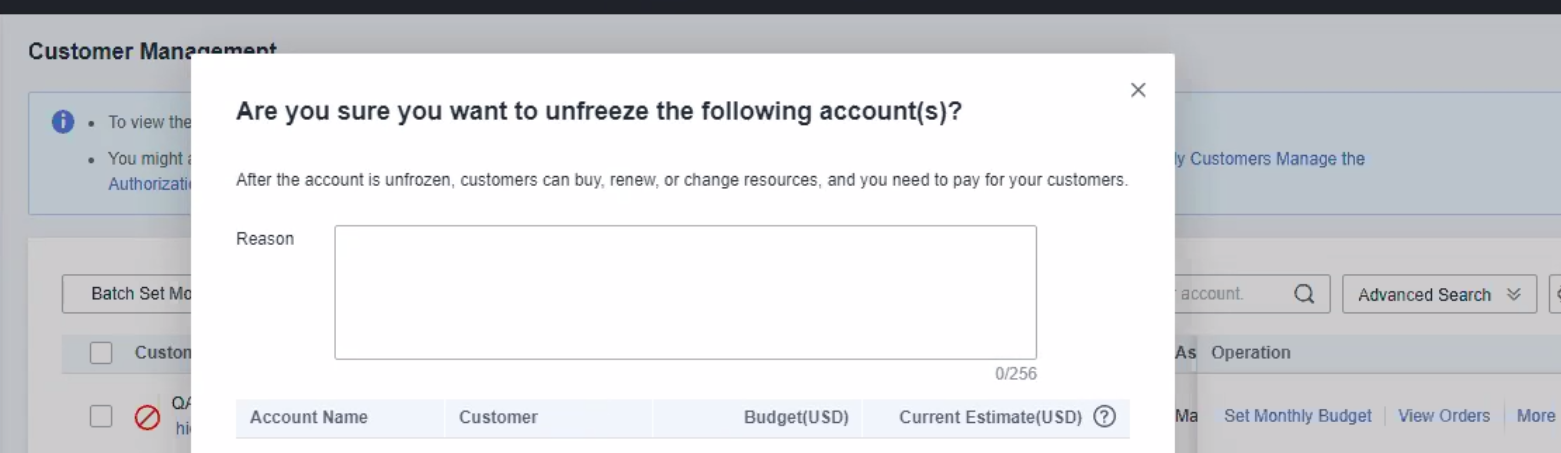Click the double-chevron icon beside Advanced Search
1561x453 pixels.
pos(1513,295)
